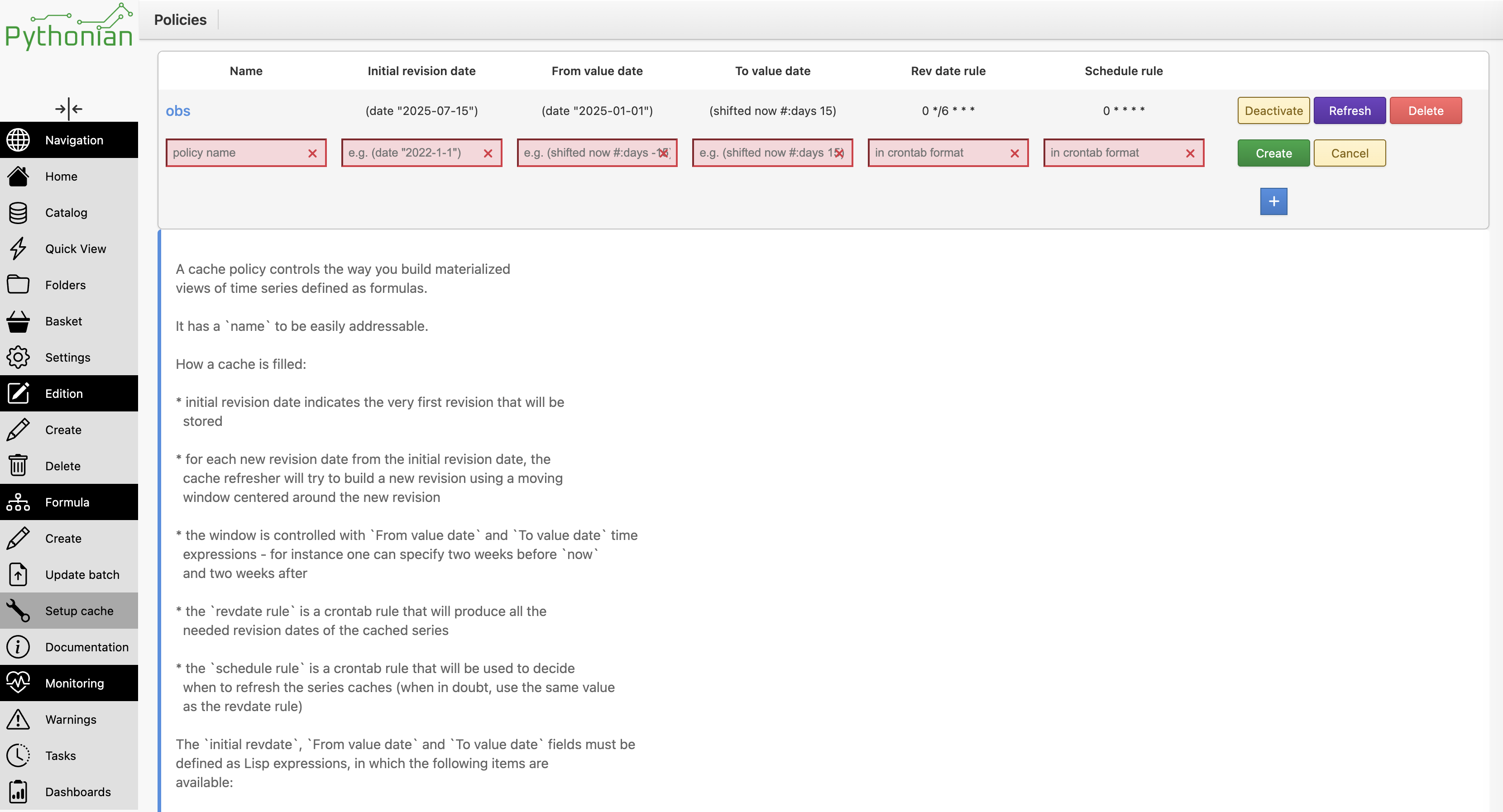Clear the initial revision date field X
The height and width of the screenshot is (812, 1503).
[488, 153]
